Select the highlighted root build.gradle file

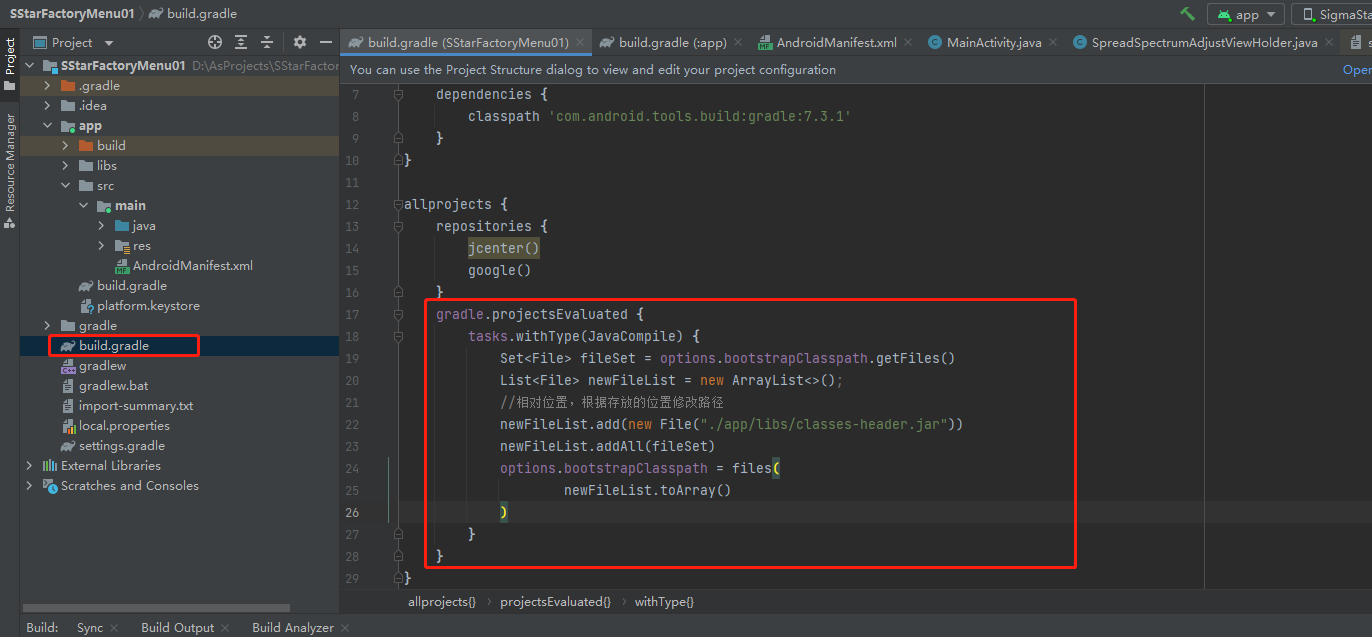(x=114, y=346)
